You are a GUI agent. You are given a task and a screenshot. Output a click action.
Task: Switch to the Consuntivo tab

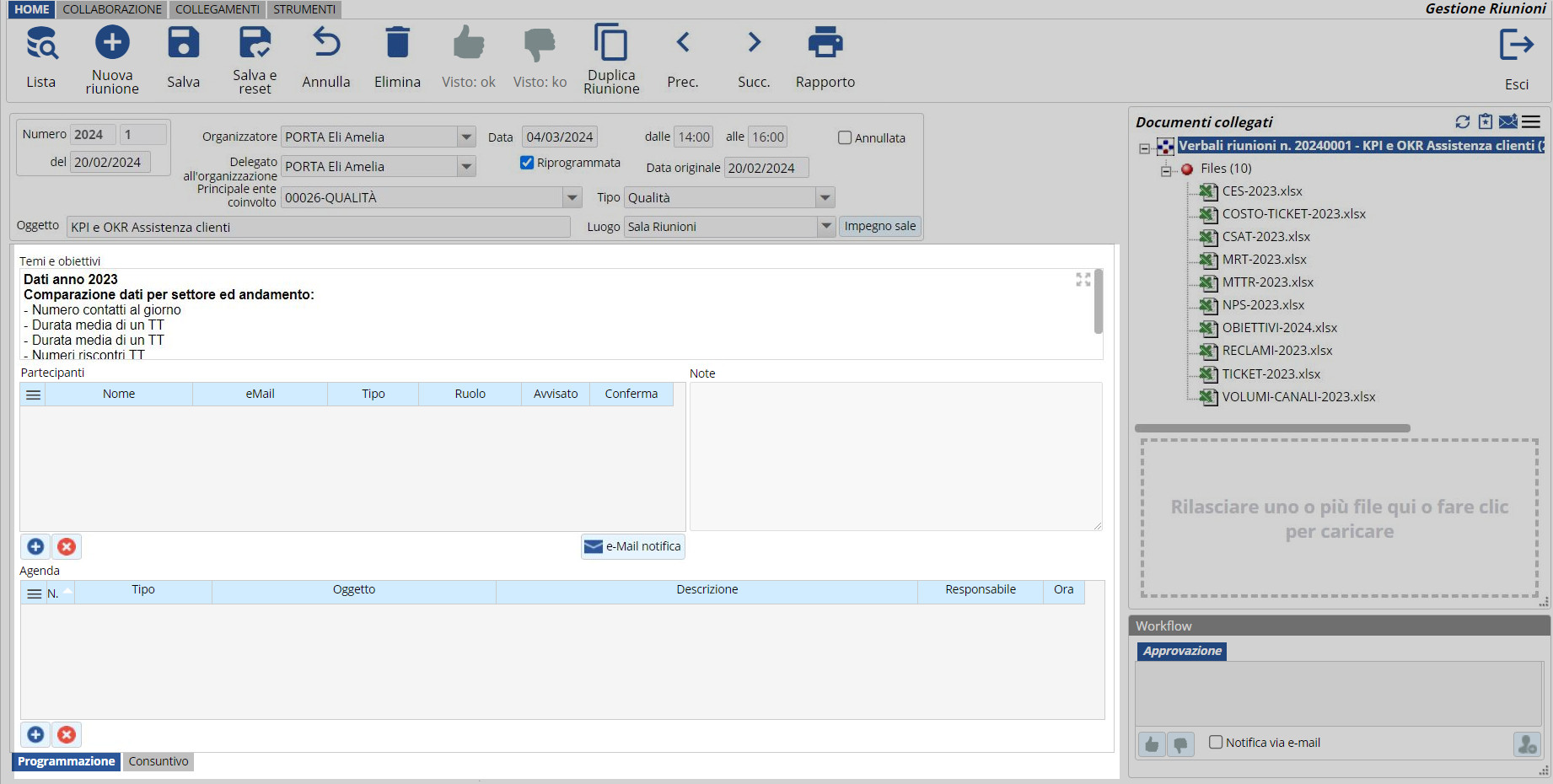(x=159, y=761)
